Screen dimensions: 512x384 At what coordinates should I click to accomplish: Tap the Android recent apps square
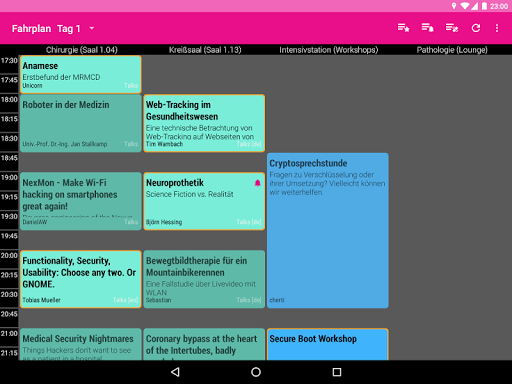[337, 372]
